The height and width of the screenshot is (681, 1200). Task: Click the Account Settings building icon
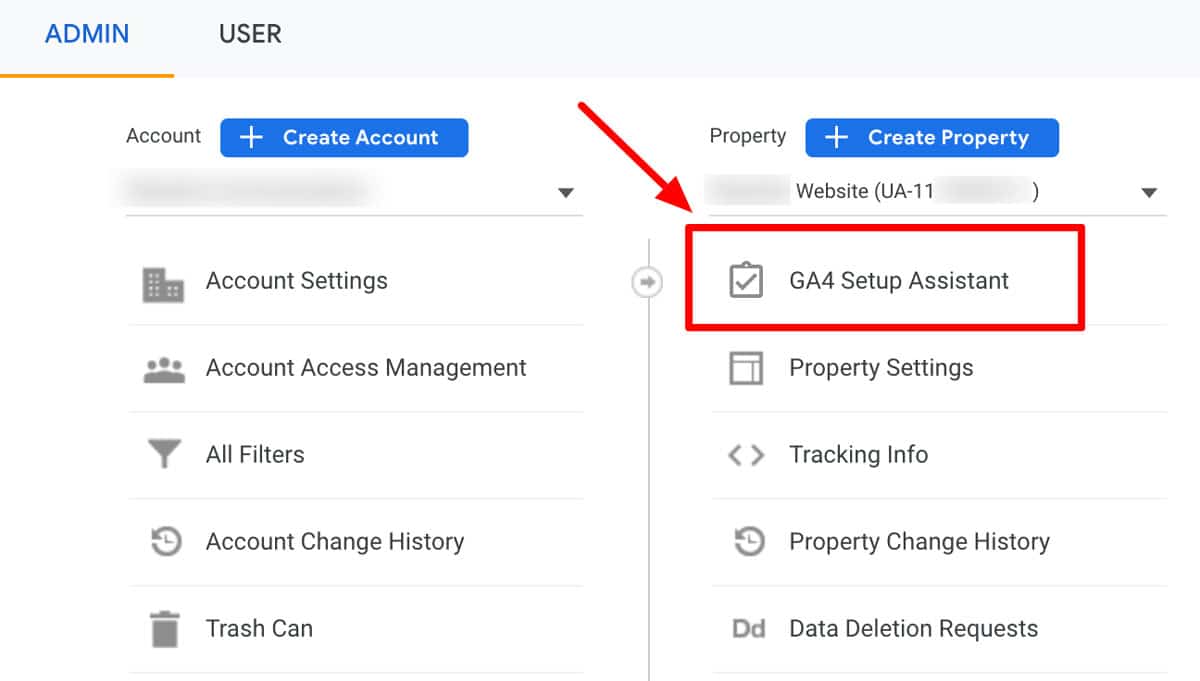pos(163,283)
